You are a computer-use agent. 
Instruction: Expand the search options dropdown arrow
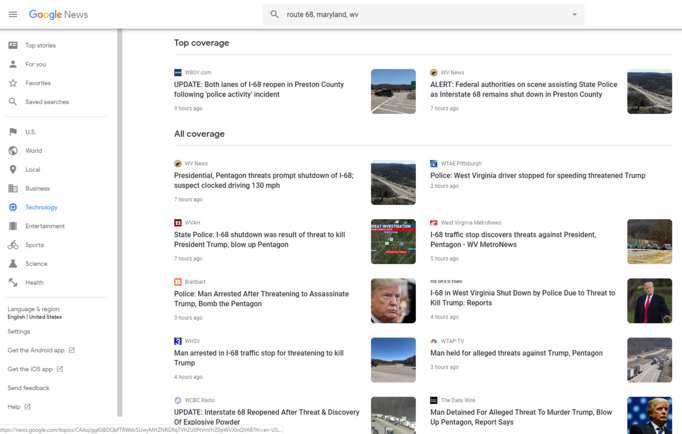(574, 14)
